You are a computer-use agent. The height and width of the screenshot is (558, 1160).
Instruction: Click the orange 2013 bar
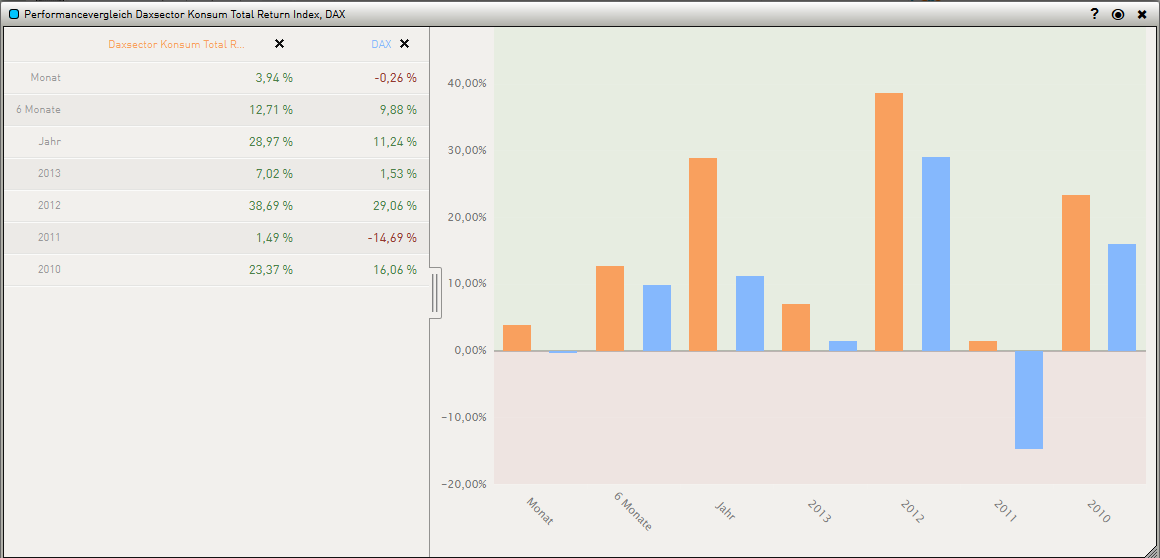coord(796,327)
